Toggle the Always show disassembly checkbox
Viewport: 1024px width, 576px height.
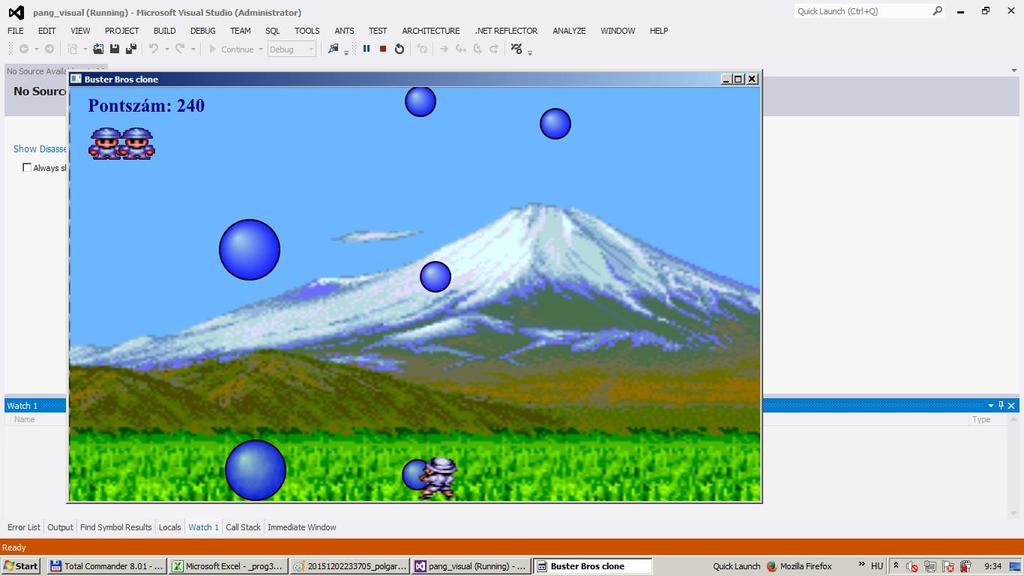27,167
